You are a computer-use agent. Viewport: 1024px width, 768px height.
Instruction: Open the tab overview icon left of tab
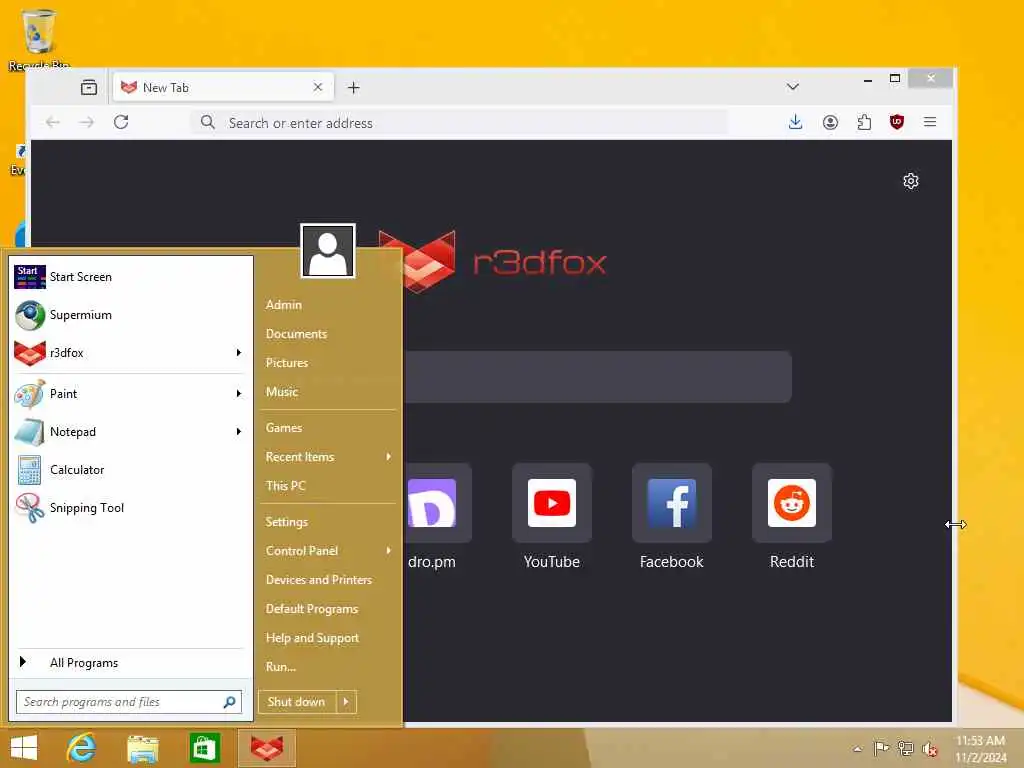tap(89, 88)
